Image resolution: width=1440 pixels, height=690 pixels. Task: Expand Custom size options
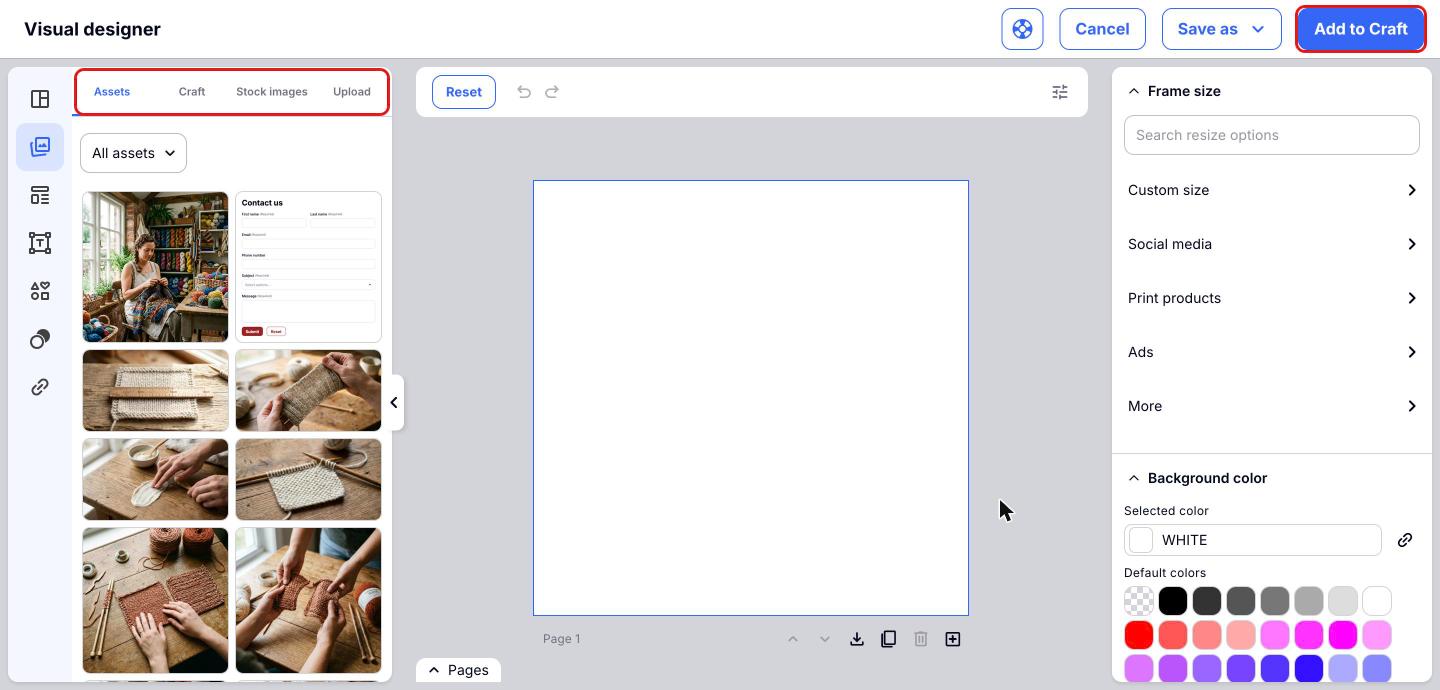point(1272,190)
